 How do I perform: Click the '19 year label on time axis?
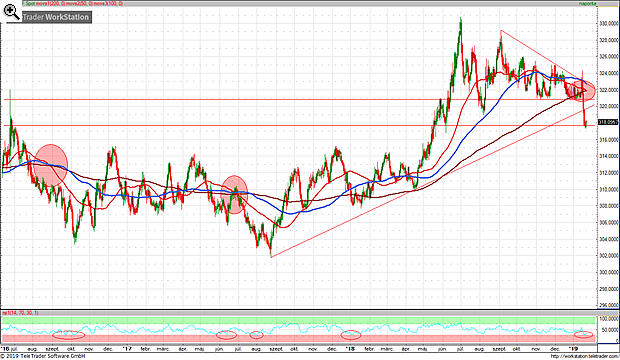(573, 349)
